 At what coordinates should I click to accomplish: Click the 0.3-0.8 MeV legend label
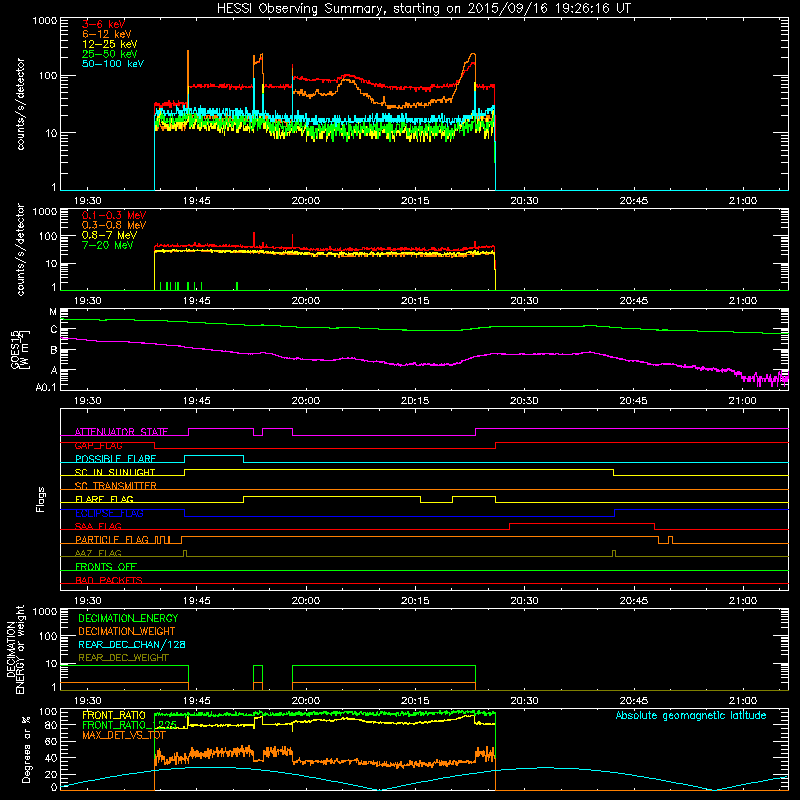(x=114, y=226)
